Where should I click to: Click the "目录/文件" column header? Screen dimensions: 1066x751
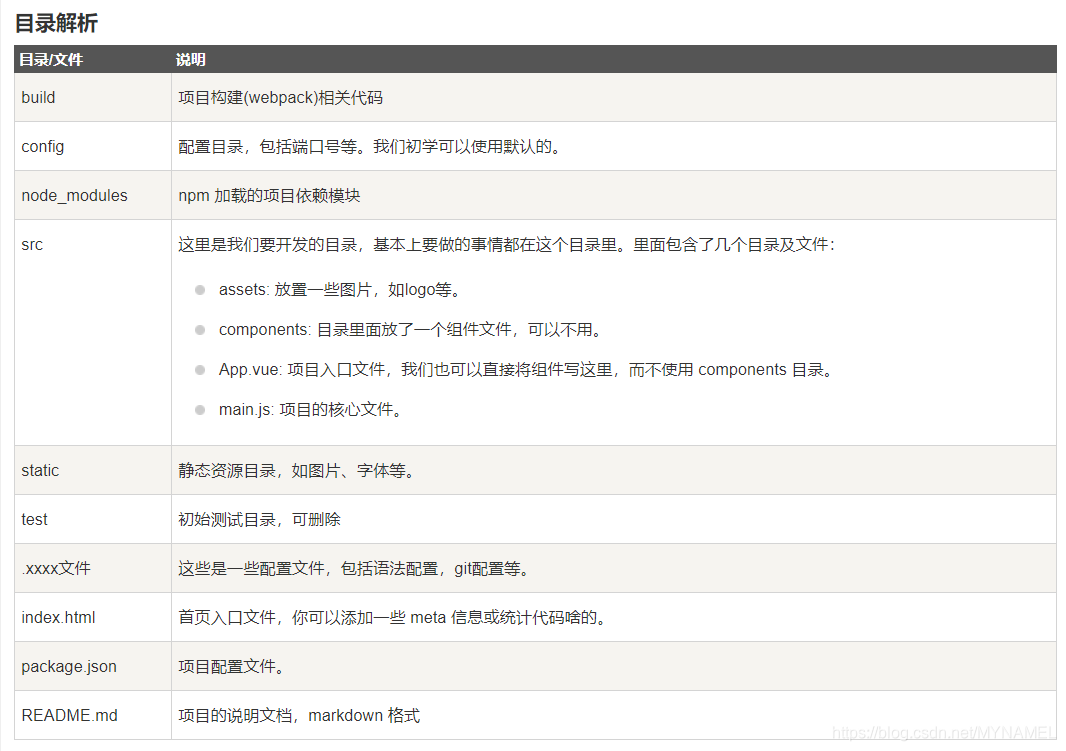click(x=51, y=60)
